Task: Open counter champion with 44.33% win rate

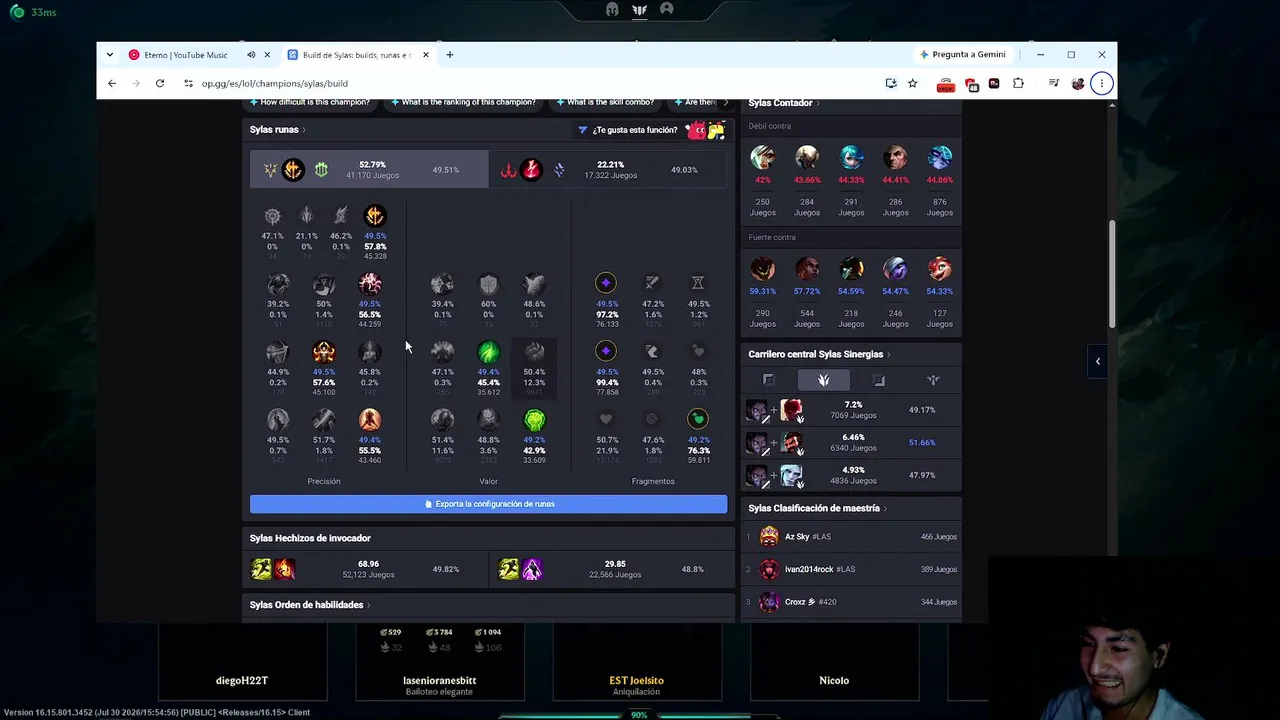Action: [851, 158]
